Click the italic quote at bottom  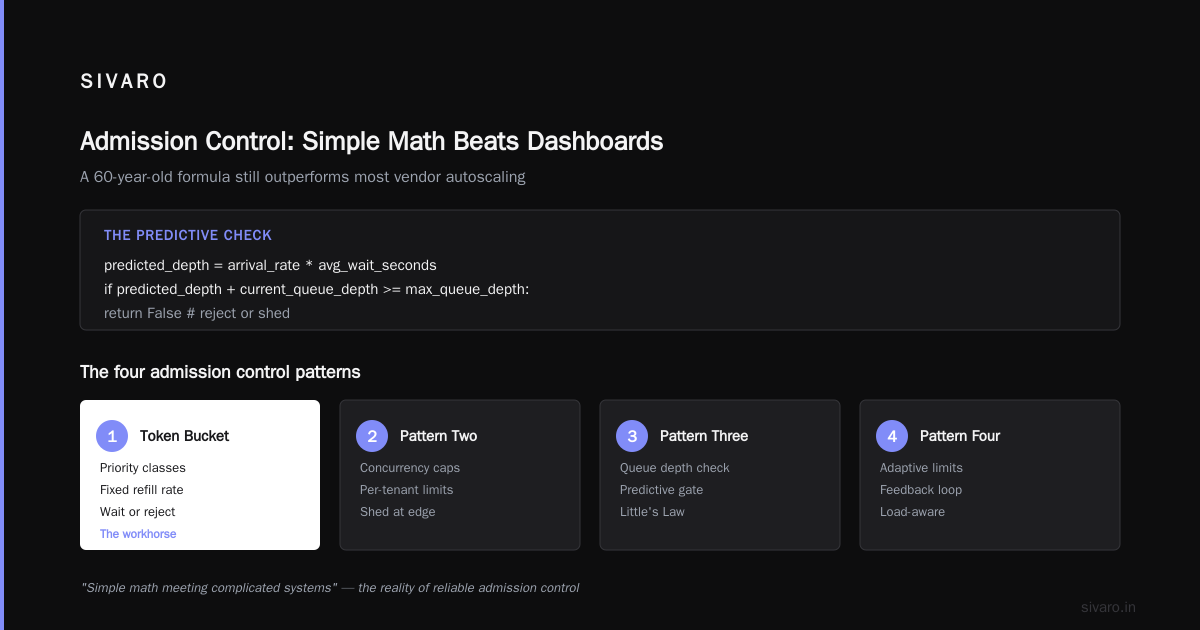coord(330,588)
